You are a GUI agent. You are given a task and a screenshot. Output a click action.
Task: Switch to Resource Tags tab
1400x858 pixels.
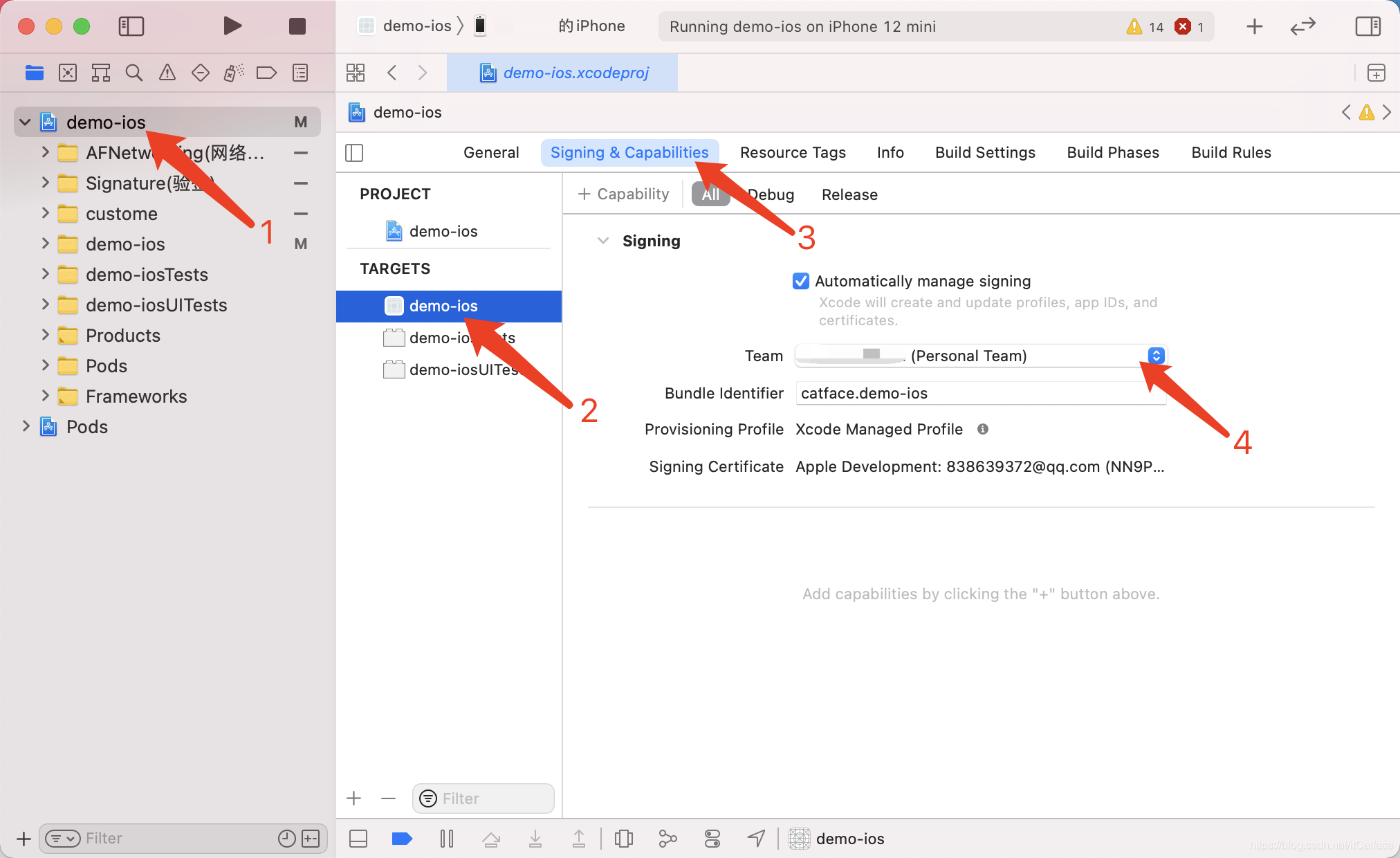[x=793, y=152]
